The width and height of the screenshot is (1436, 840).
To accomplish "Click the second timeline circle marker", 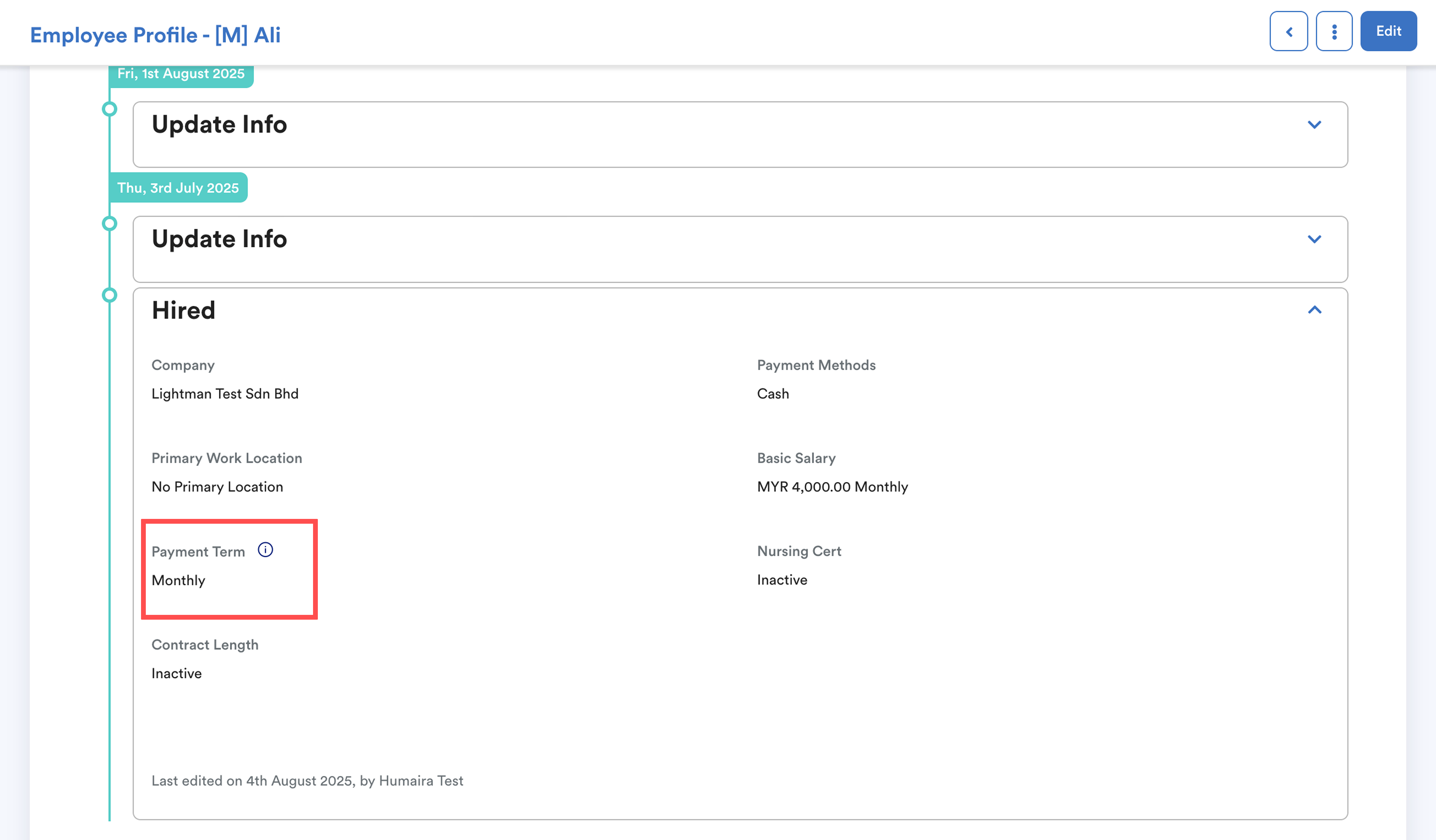I will 109,223.
